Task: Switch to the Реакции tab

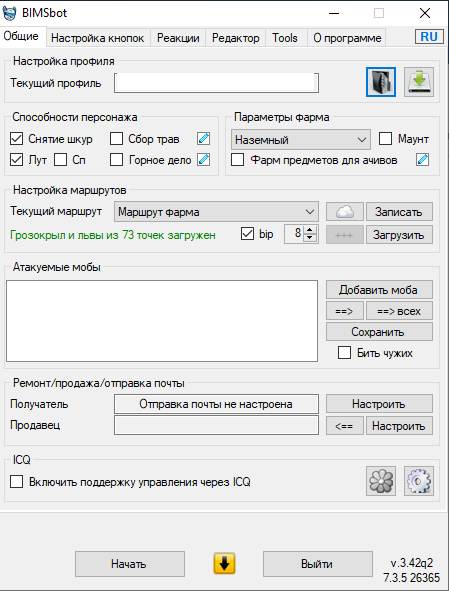Action: click(178, 38)
